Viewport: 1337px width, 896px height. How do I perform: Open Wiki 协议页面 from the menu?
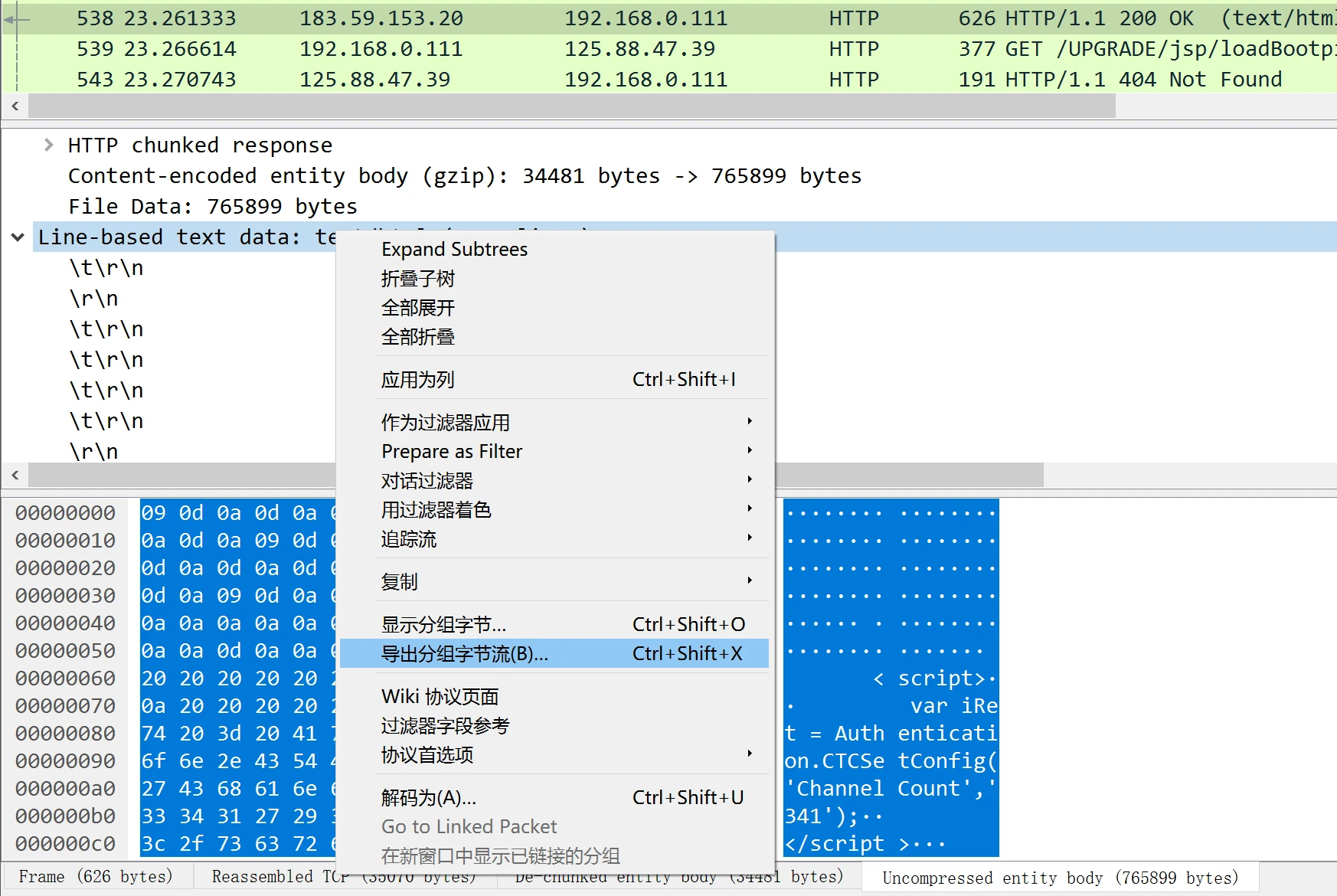tap(440, 697)
